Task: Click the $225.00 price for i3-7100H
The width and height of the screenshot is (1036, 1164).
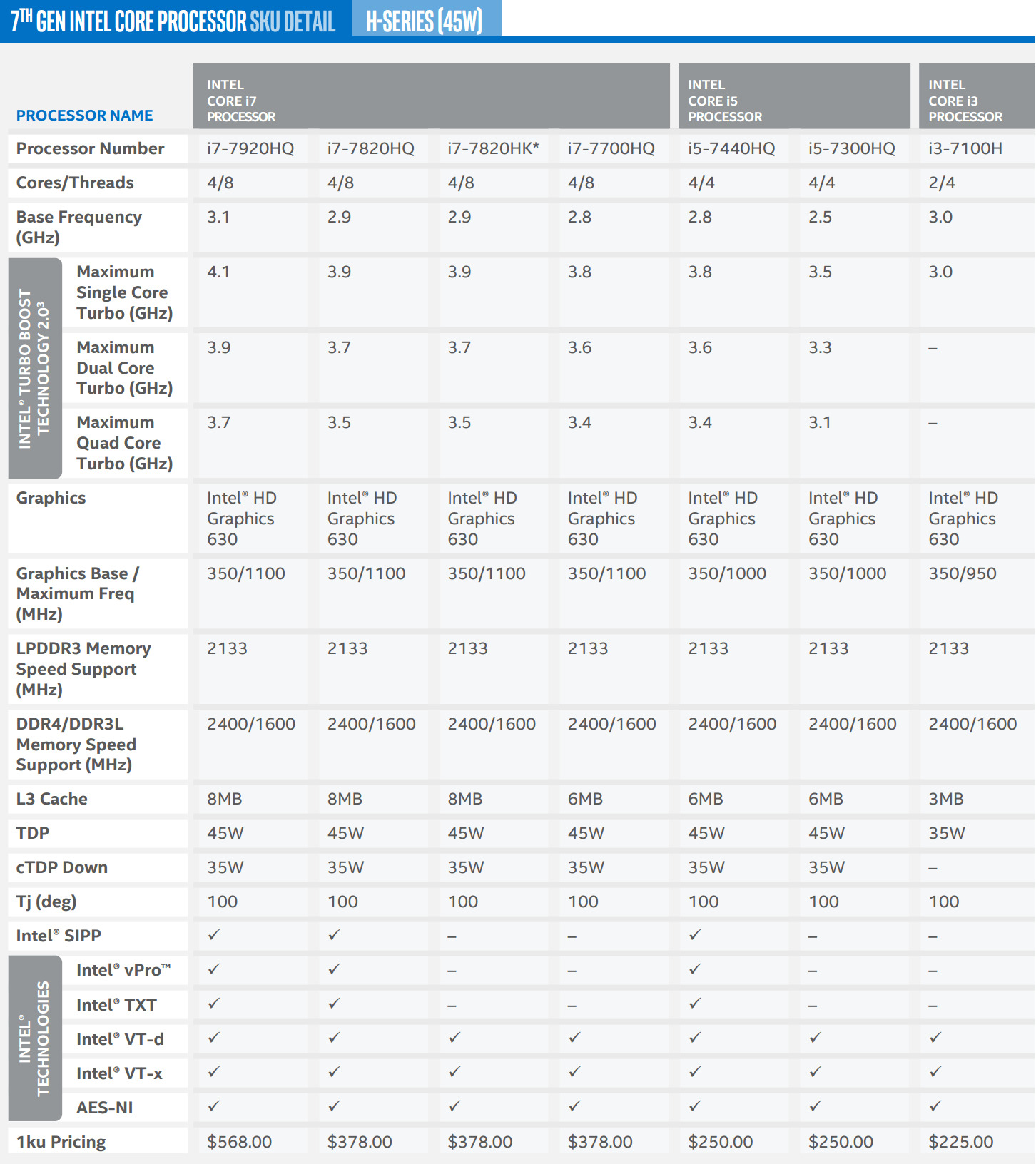Action: 960,1142
